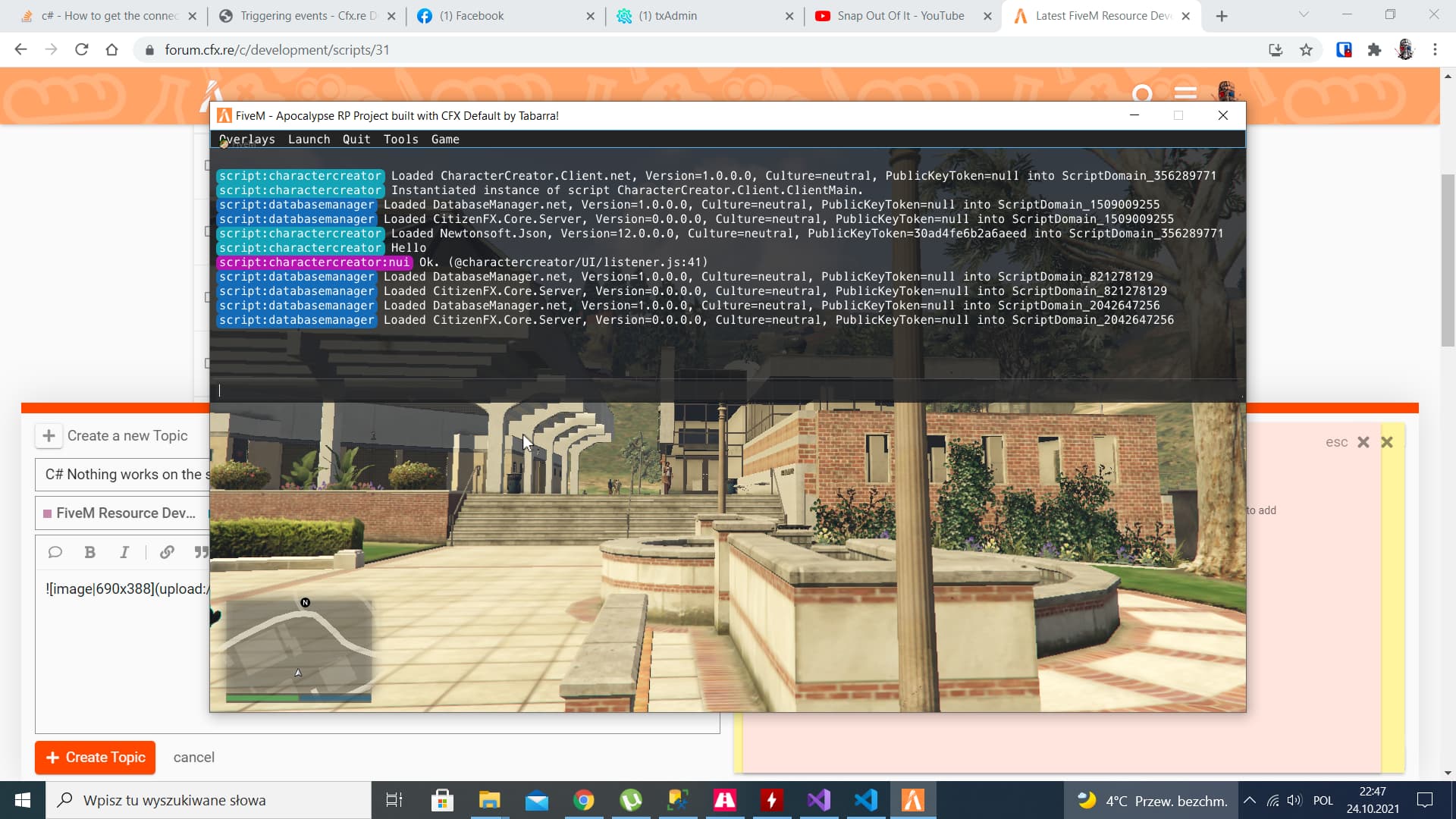The image size is (1456, 819).
Task: Switch to the Facebook browser tab
Action: click(x=505, y=16)
